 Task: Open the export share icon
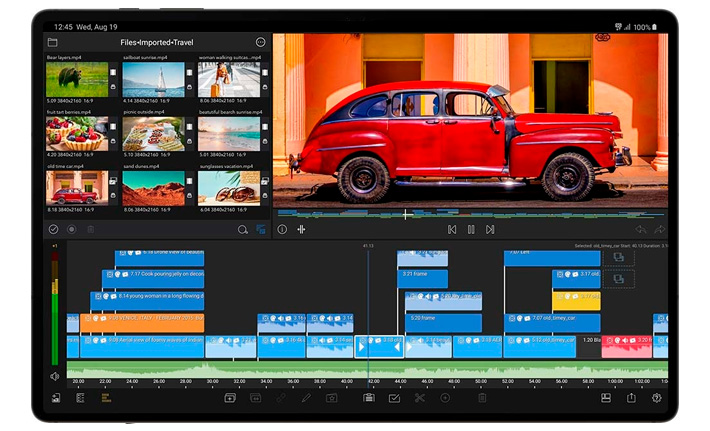tap(631, 398)
